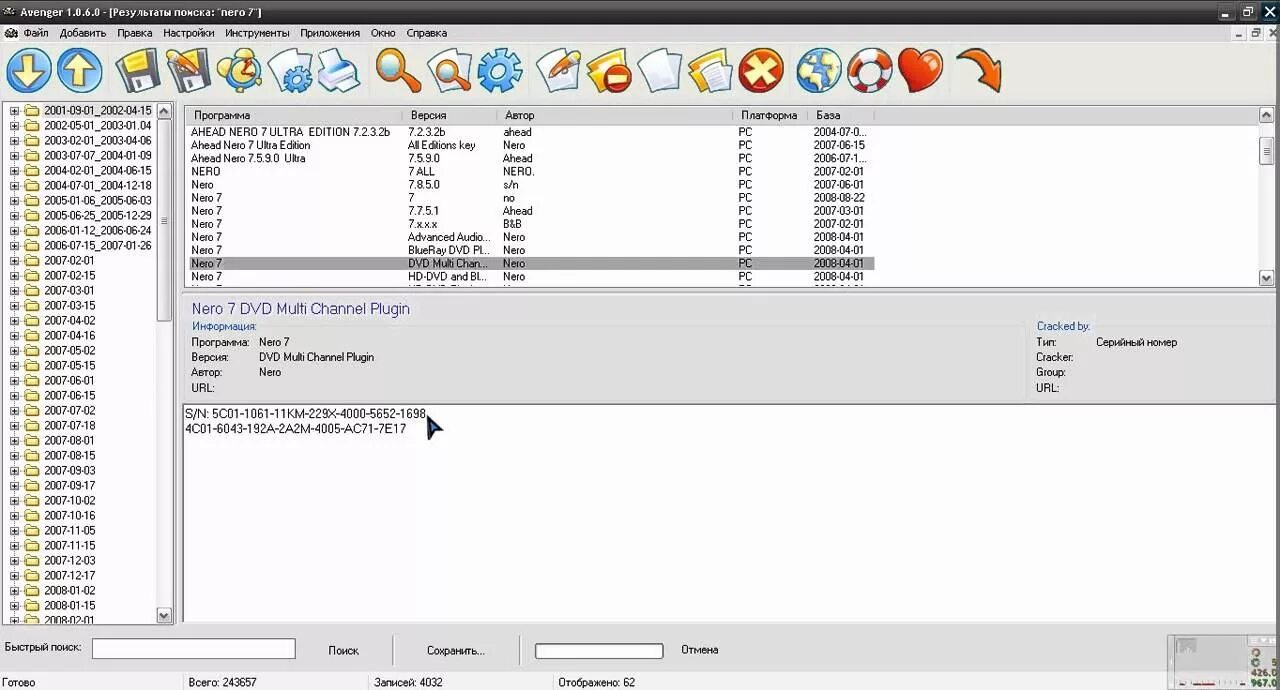Screen dimensions: 1280x690
Task: Click the globe toolbar icon
Action: [819, 71]
